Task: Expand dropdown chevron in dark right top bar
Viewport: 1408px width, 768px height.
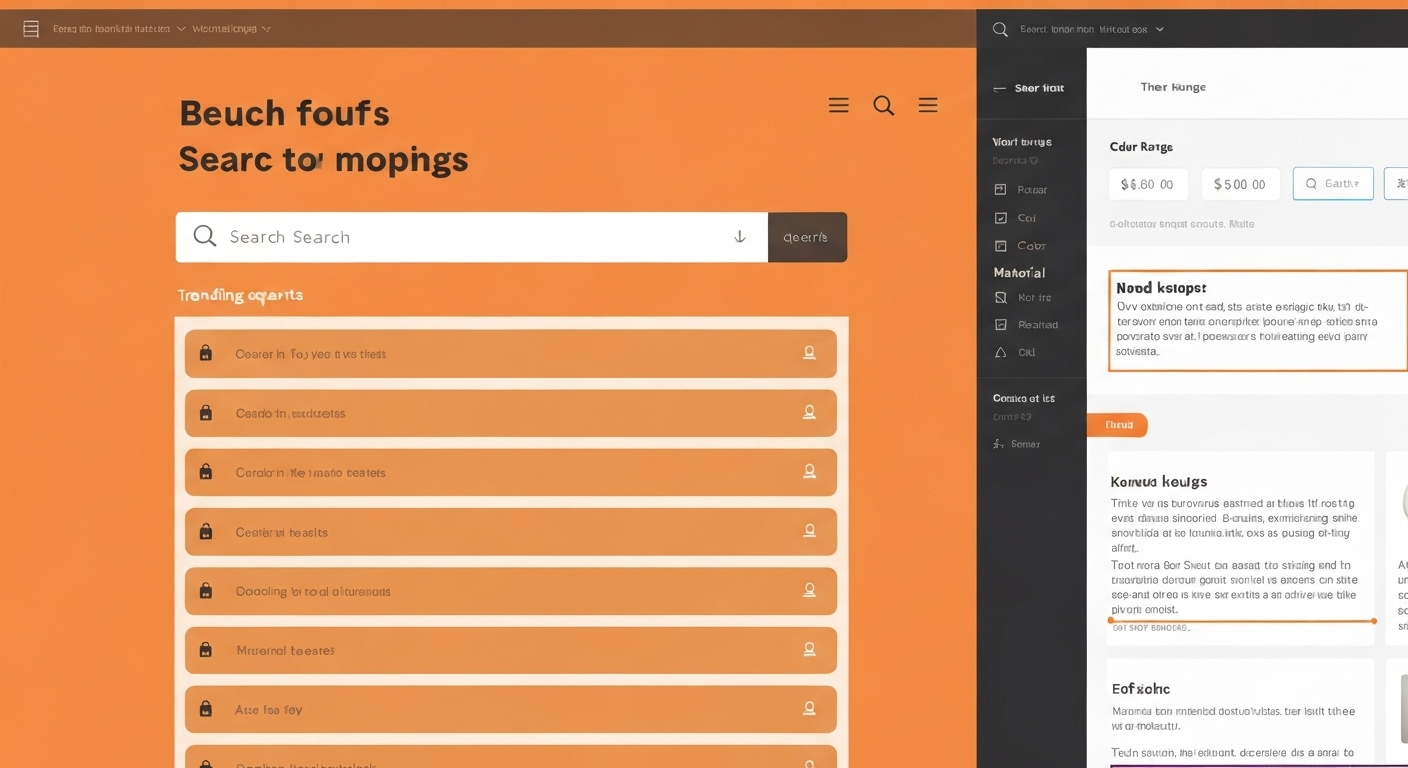Action: tap(1160, 29)
